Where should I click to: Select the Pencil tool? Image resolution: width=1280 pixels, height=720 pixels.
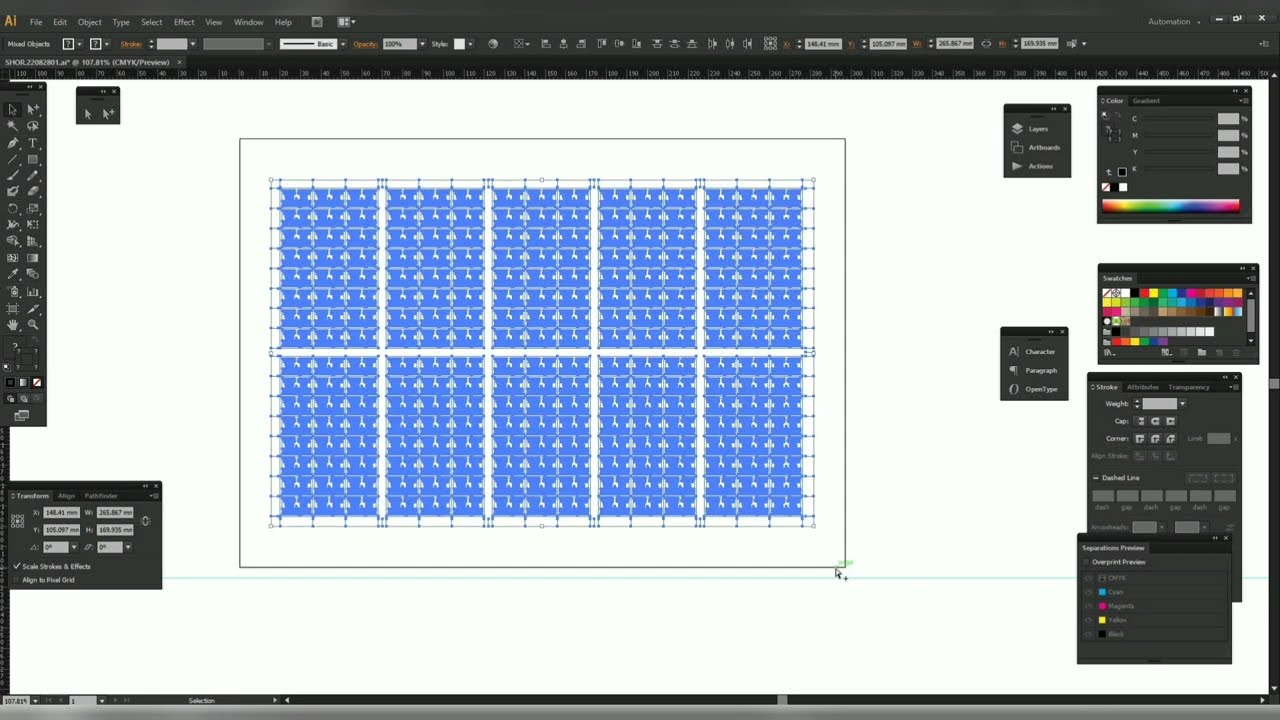tap(33, 175)
